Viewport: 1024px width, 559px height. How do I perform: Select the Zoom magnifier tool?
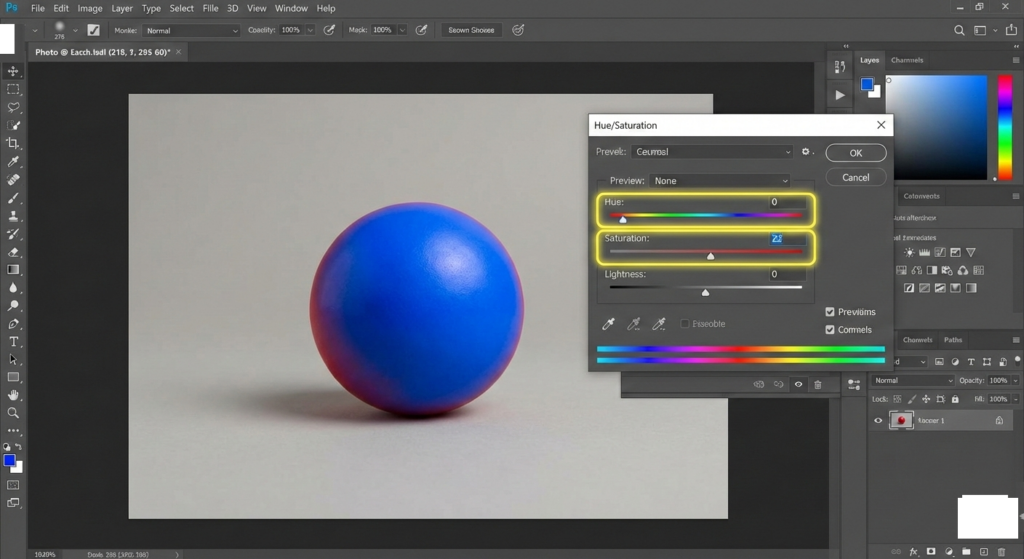click(x=13, y=413)
